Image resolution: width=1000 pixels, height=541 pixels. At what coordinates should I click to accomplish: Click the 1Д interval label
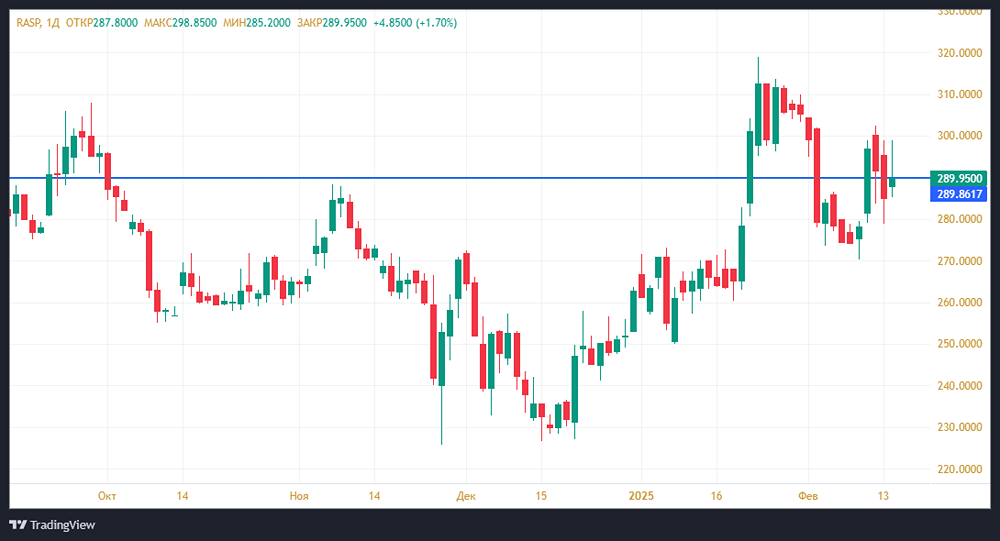click(x=54, y=22)
